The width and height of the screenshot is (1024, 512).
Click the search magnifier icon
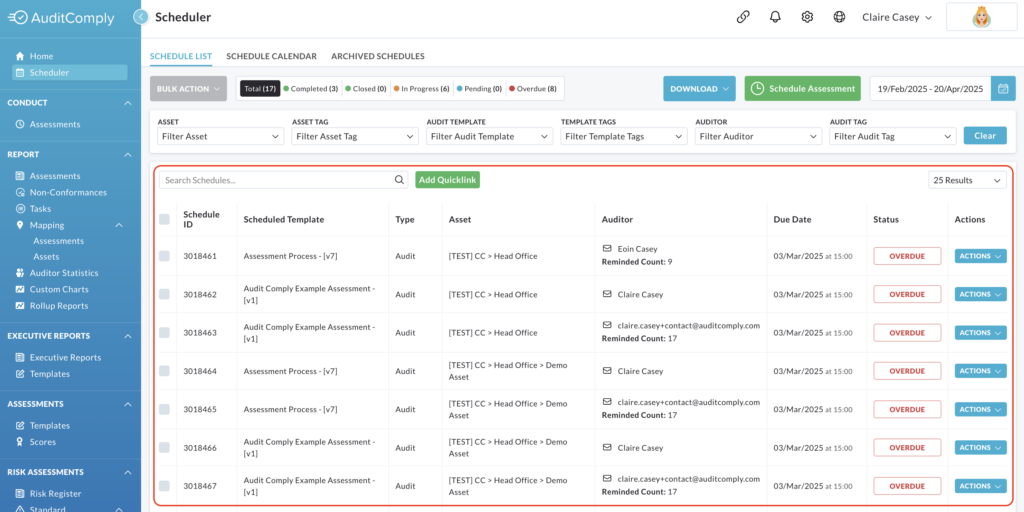[x=400, y=180]
